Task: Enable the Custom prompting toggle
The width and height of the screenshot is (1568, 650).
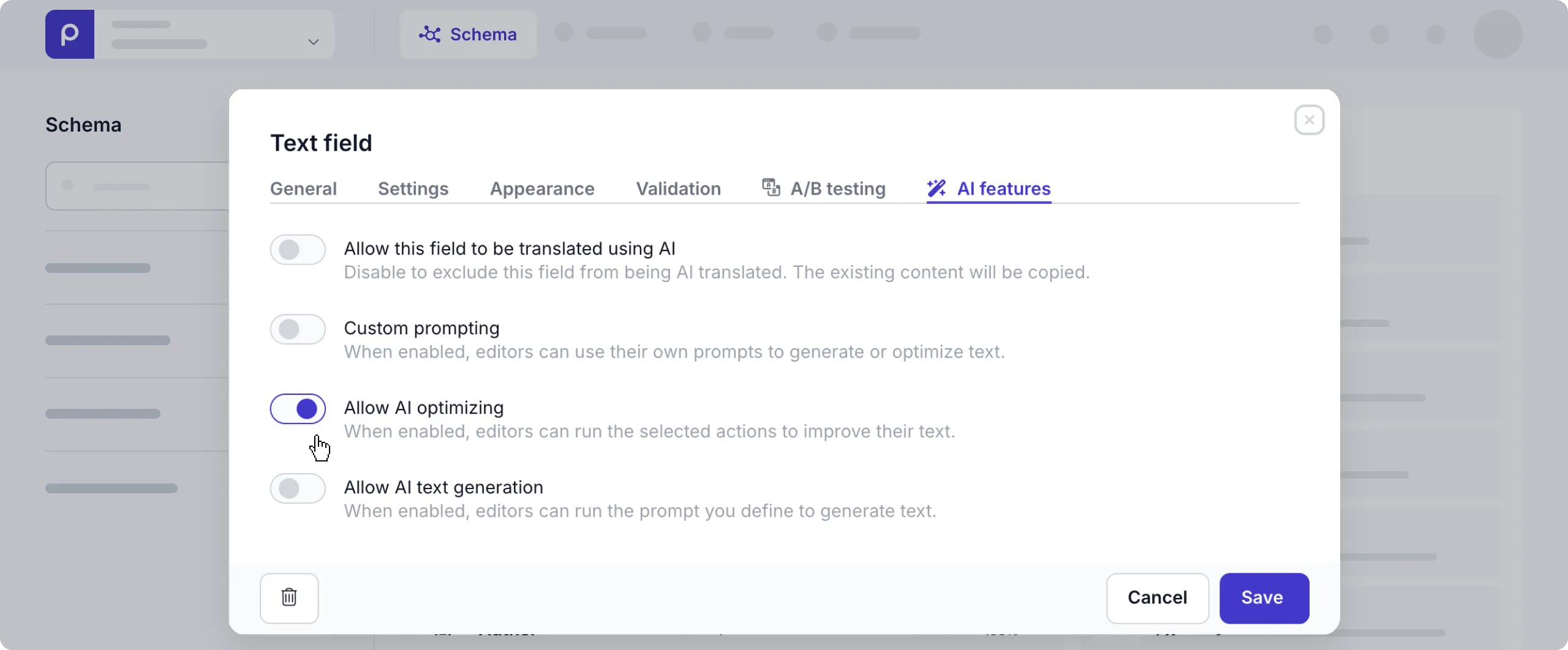Action: point(298,329)
